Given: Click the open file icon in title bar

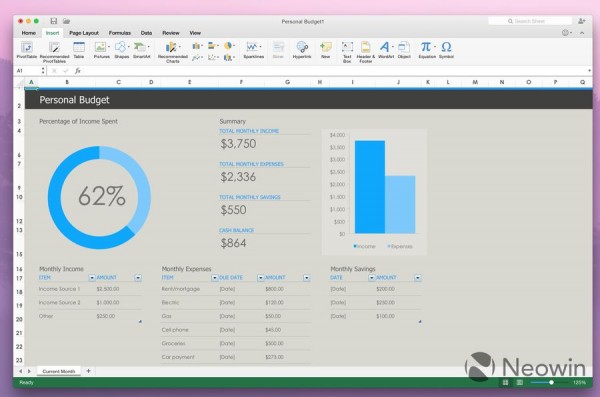Looking at the screenshot, I should coord(66,21).
